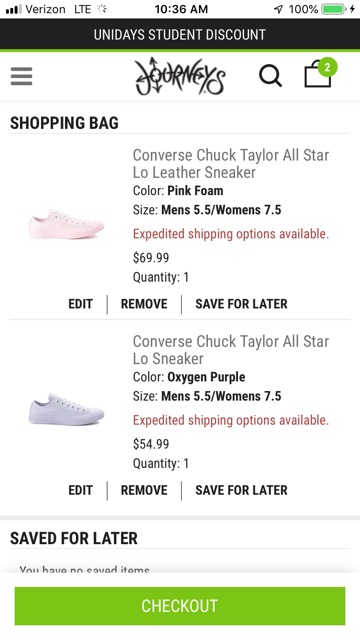Remove the Oxygen Purple sneaker
The width and height of the screenshot is (360, 640).
tap(144, 490)
